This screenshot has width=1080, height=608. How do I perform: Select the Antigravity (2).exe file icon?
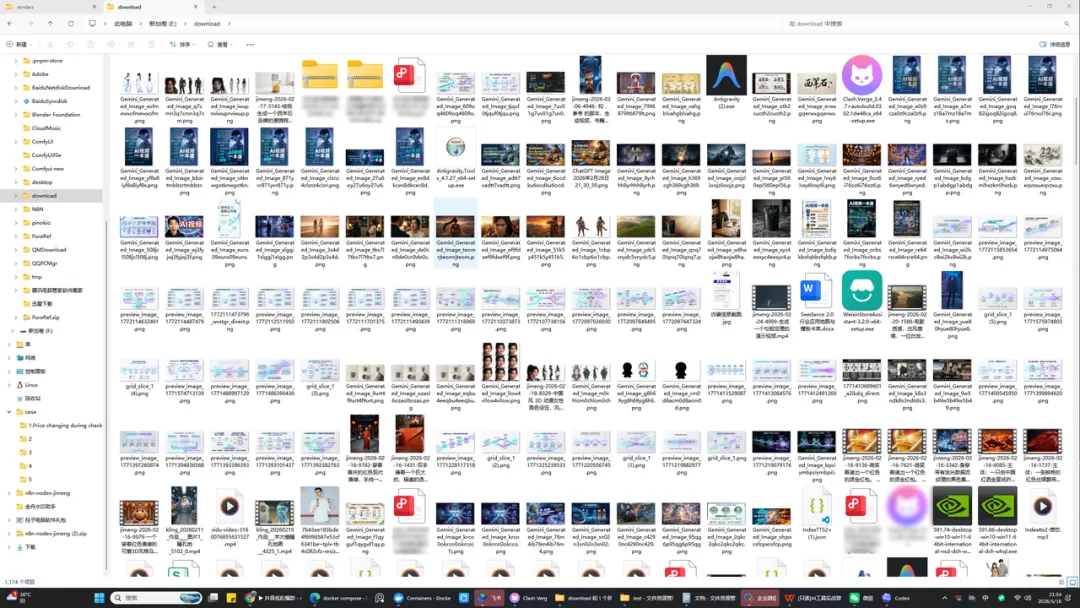tap(726, 75)
